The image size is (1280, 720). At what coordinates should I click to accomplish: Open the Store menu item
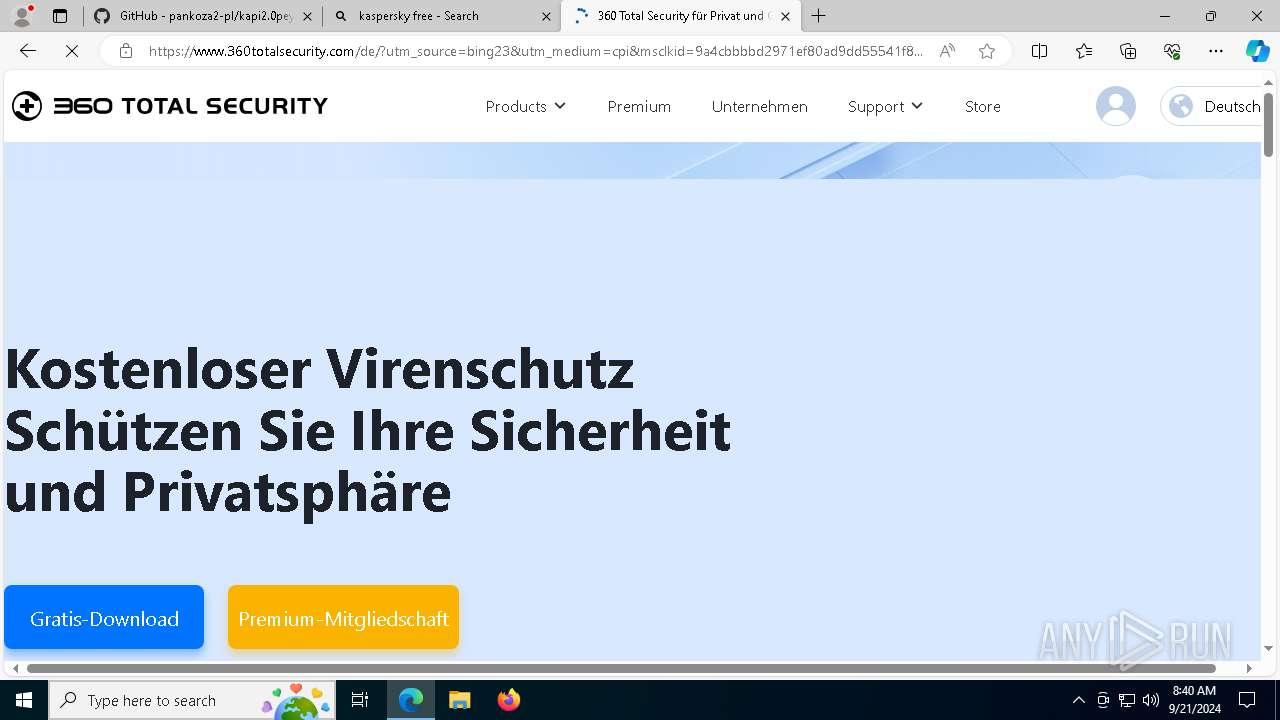[x=982, y=106]
